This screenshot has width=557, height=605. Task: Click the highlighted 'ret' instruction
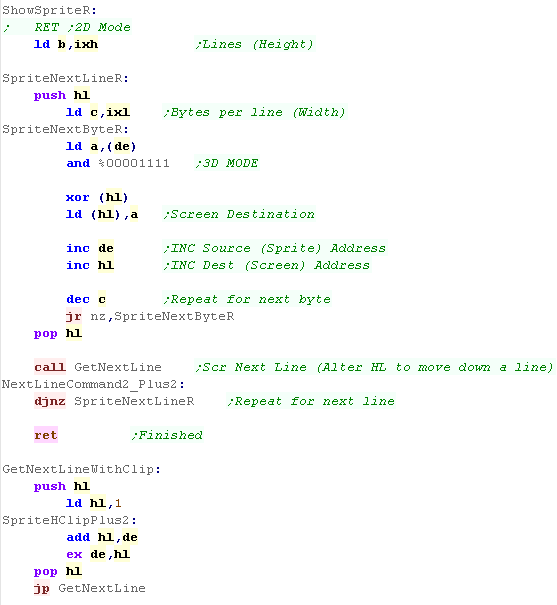[x=46, y=435]
